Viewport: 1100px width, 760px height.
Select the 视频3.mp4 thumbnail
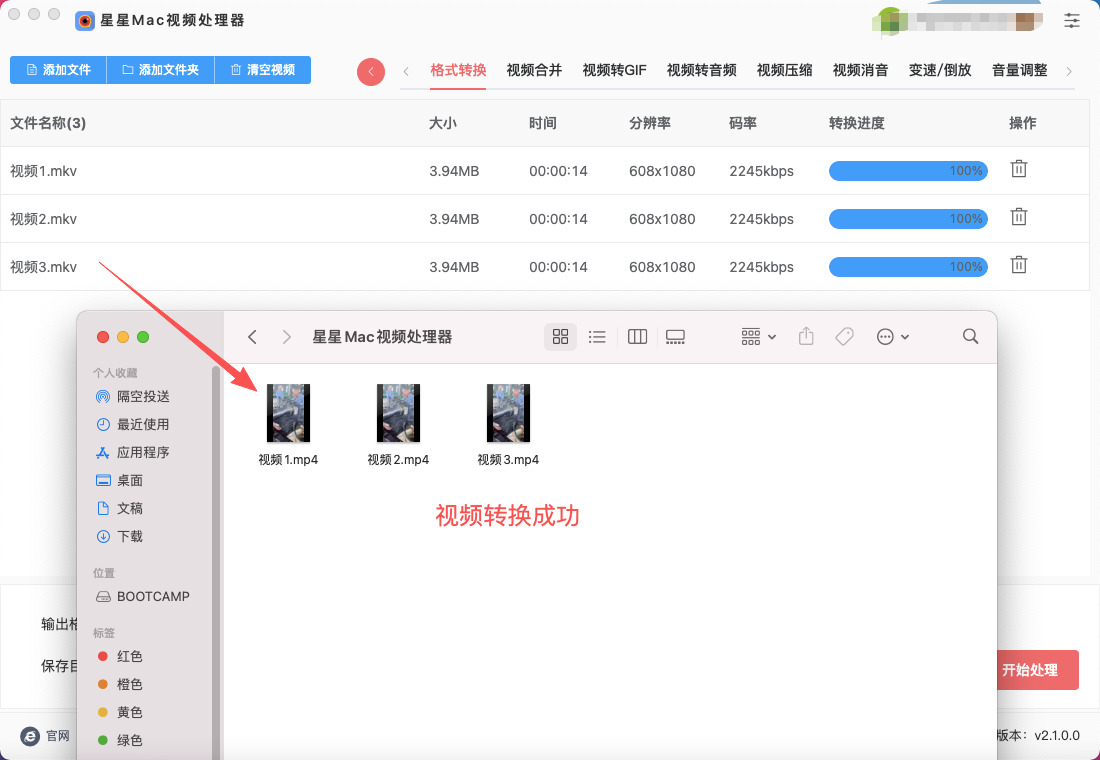[509, 413]
